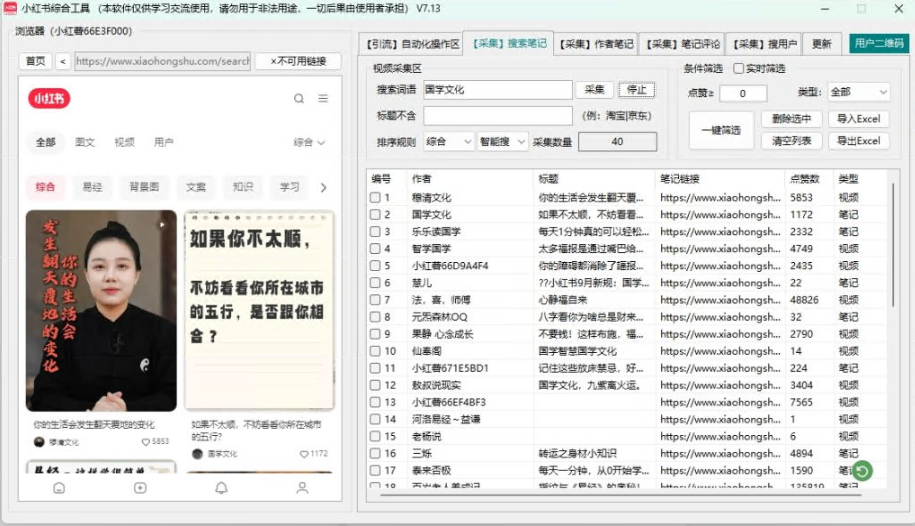This screenshot has width=915, height=526.
Task: Click the 小红书 red logo
Action: tap(50, 99)
